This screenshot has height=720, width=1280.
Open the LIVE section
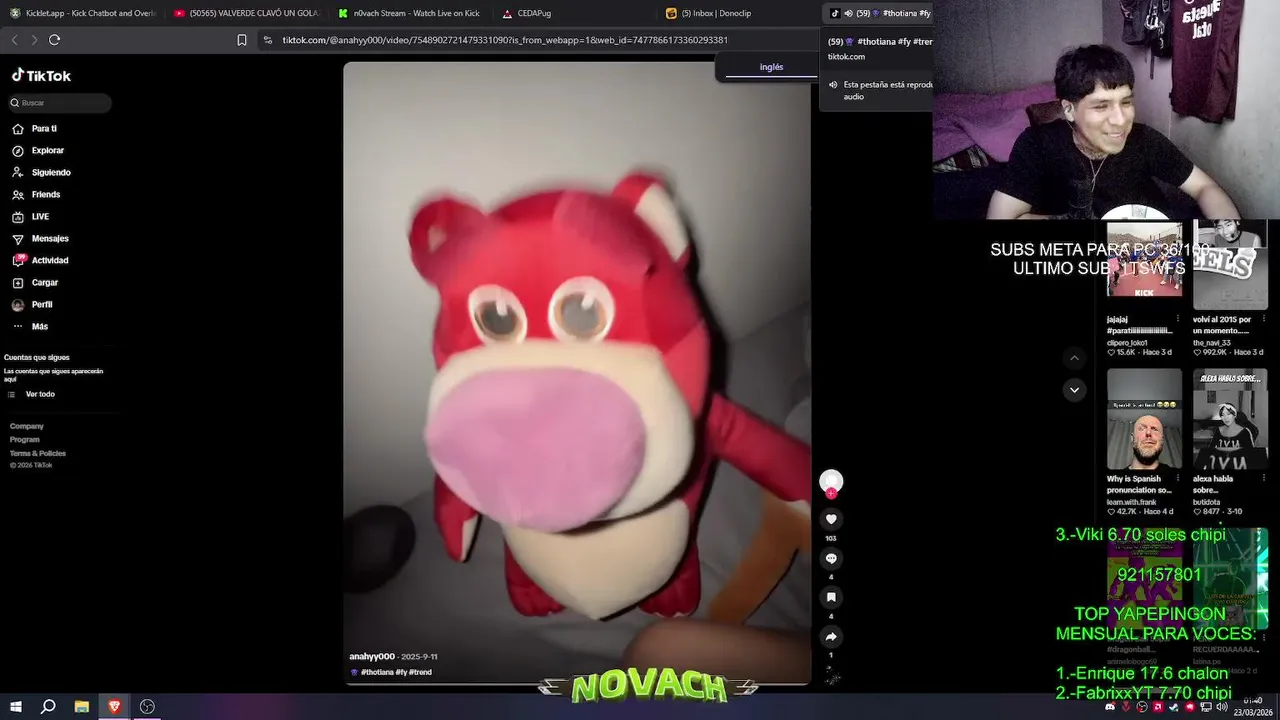coord(31,217)
